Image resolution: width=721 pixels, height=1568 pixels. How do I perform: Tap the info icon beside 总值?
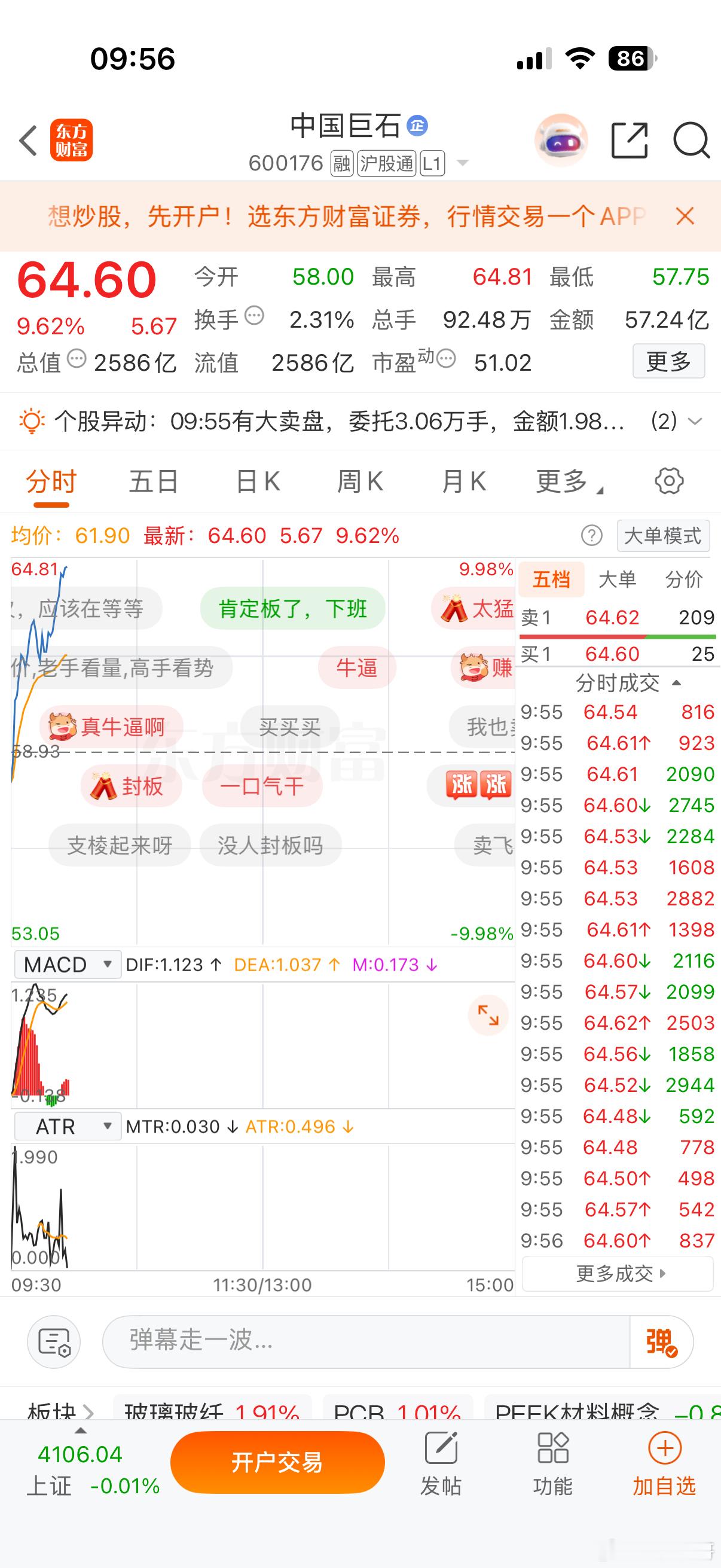pos(76,359)
